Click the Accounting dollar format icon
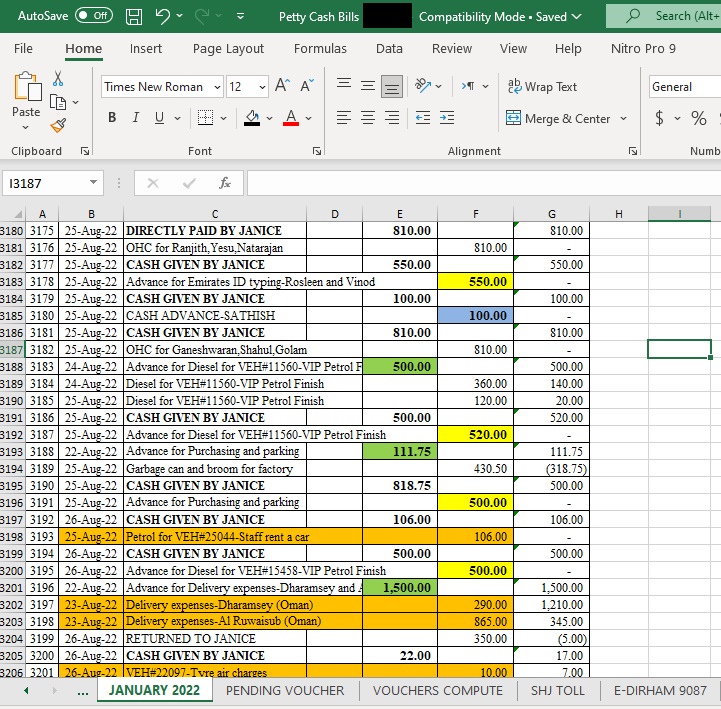The image size is (721, 709). (659, 118)
